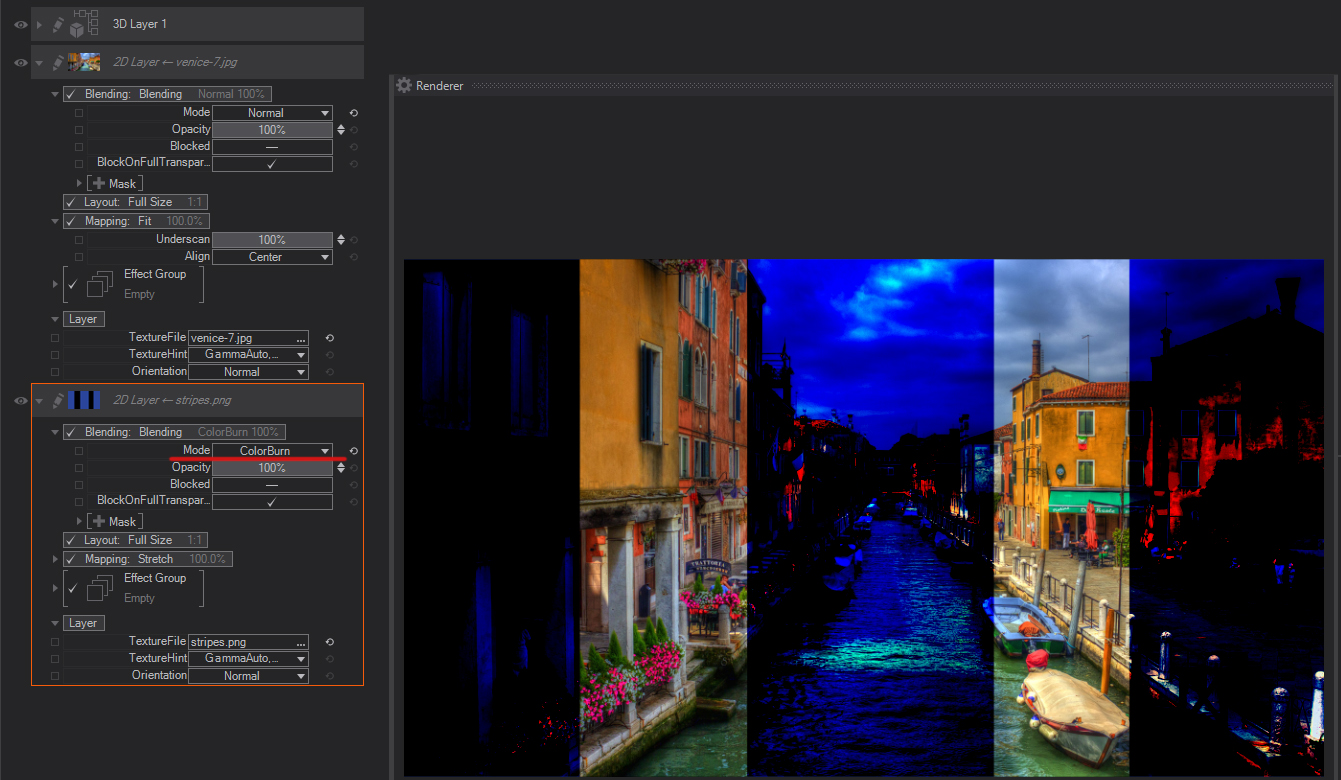
Task: Open the Align dropdown set to Center
Action: pos(272,257)
